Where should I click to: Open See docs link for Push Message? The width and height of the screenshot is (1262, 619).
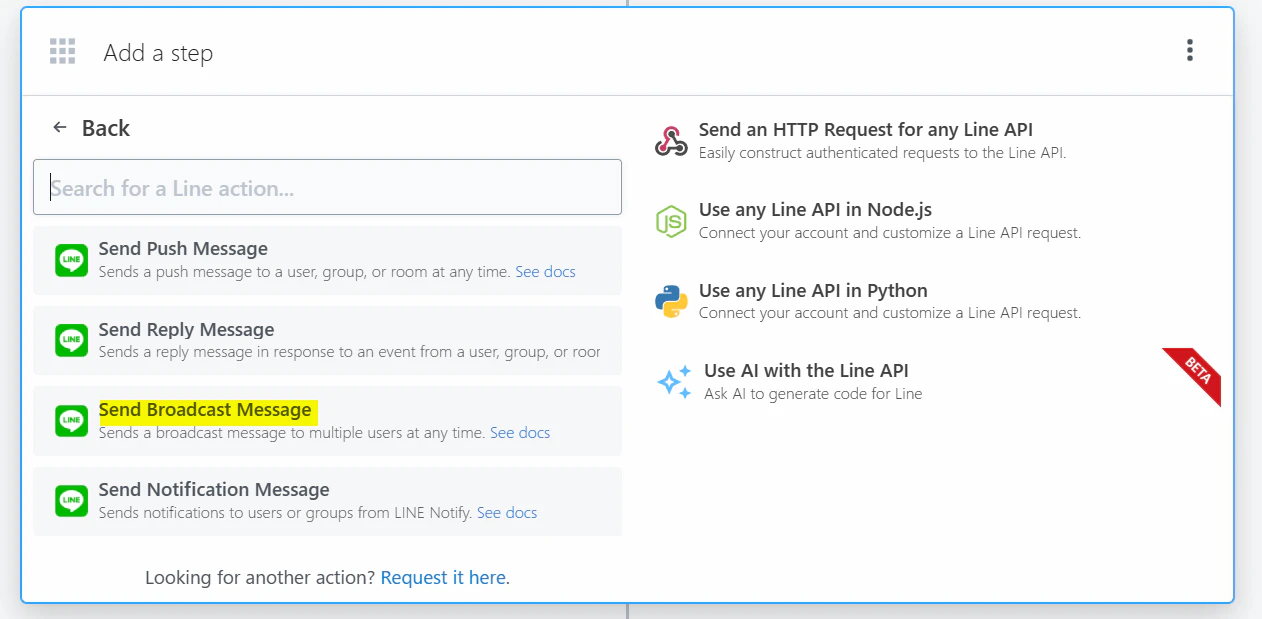(545, 272)
